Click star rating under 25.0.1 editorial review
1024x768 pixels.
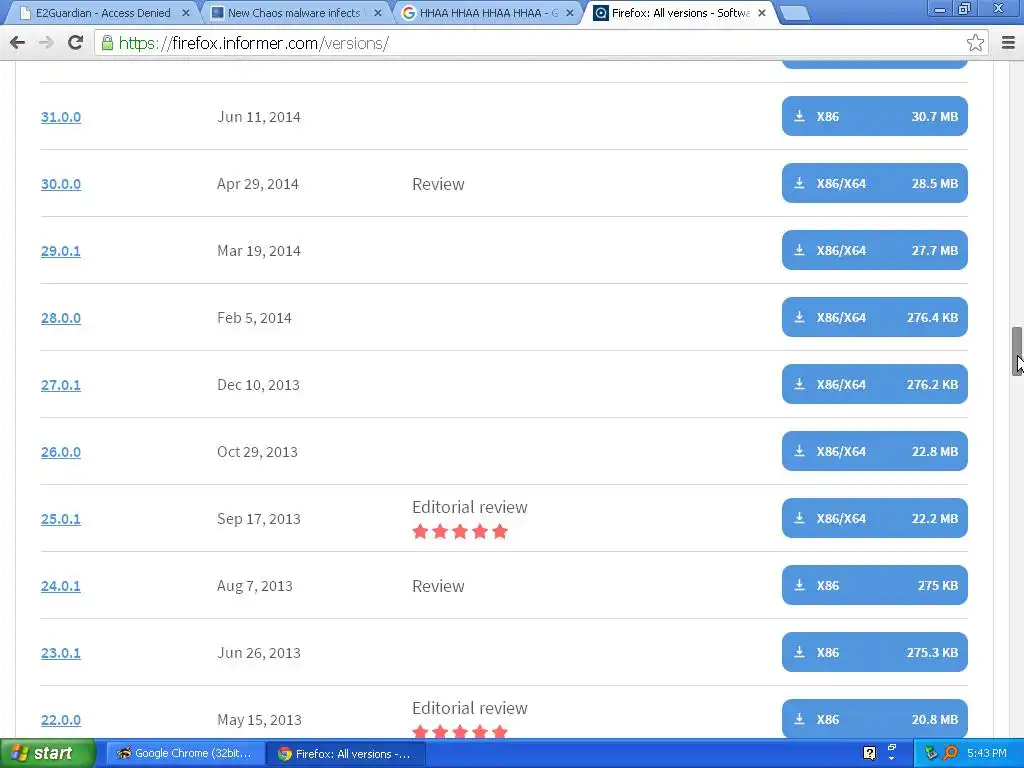460,532
